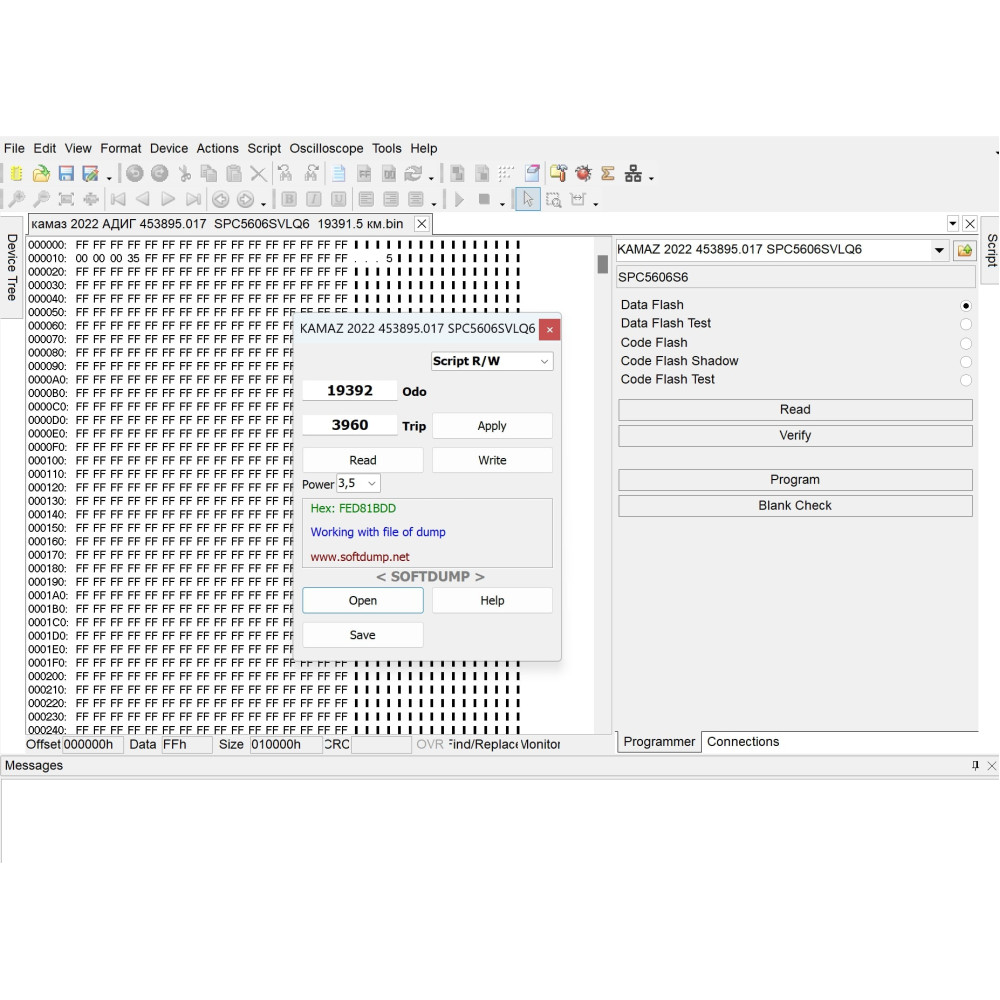Open the File menu
1000x1000 pixels.
point(14,148)
